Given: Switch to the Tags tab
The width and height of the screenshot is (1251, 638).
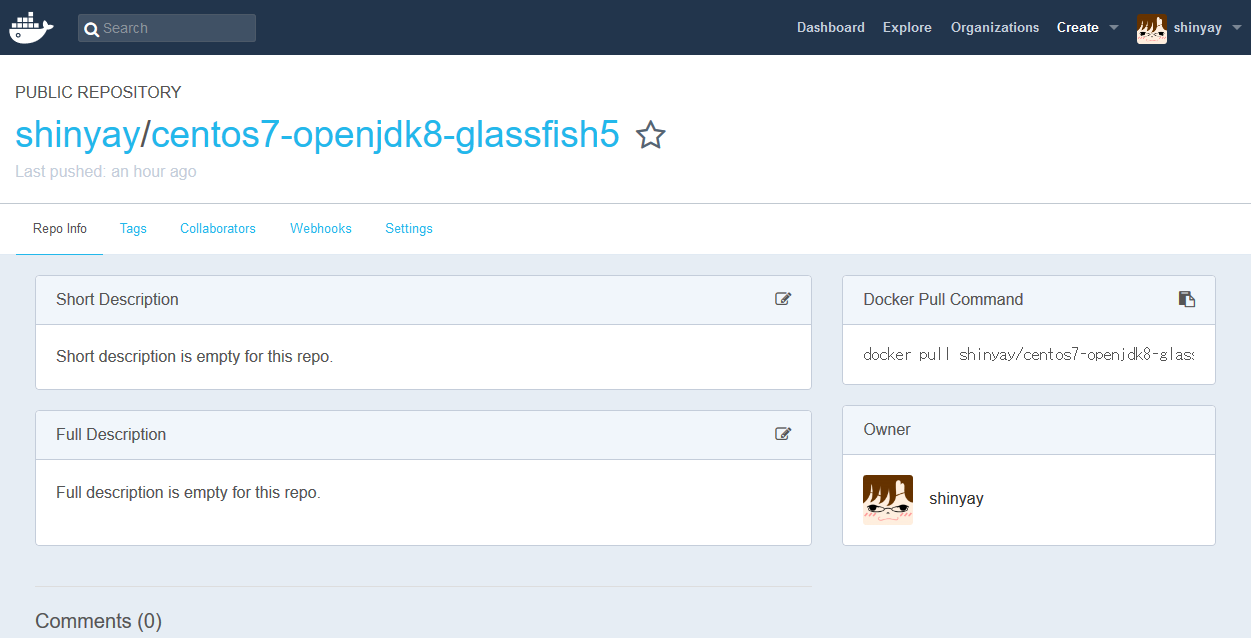Looking at the screenshot, I should [x=133, y=229].
